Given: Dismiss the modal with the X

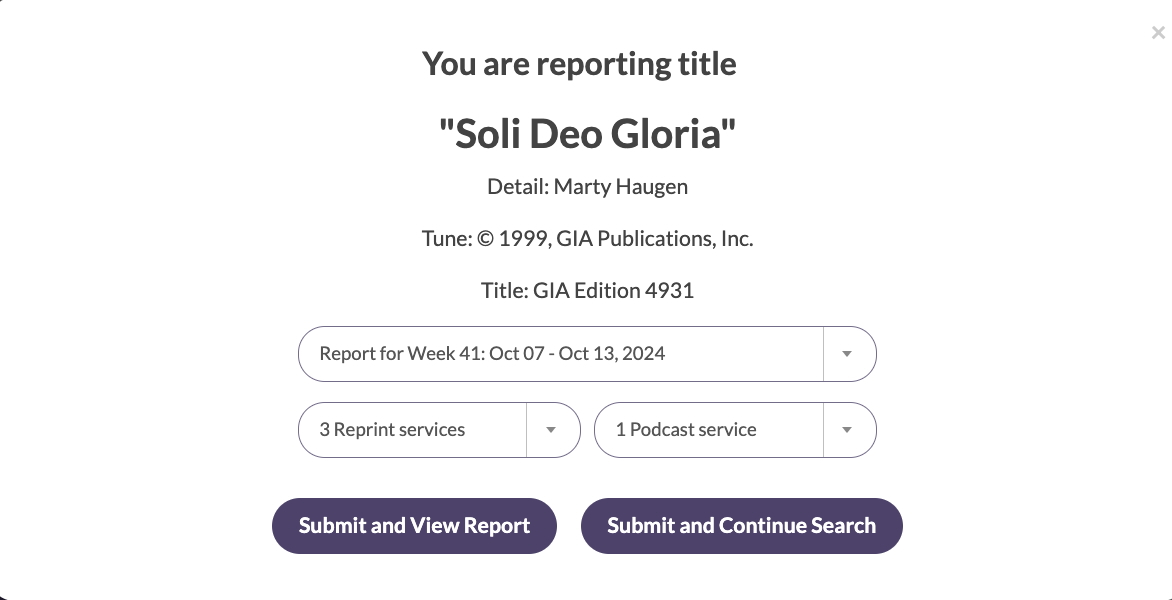Looking at the screenshot, I should tap(1158, 32).
